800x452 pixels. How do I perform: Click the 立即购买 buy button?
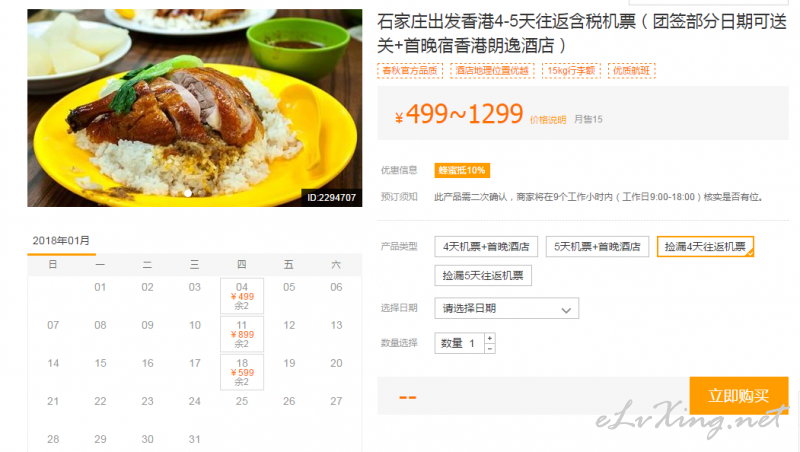(738, 395)
